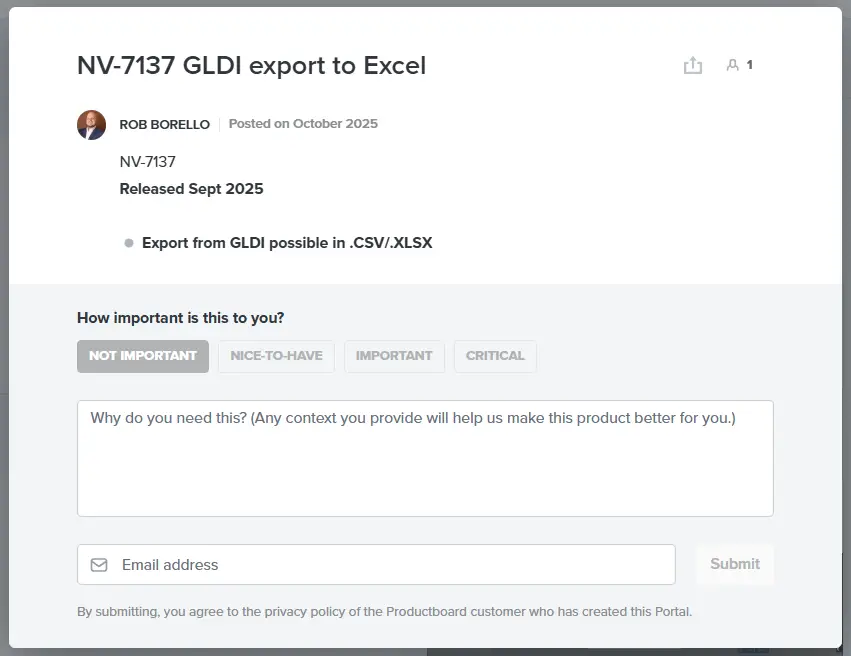The image size is (851, 656).
Task: Click the 'Released Sept 2025' text
Action: tap(191, 189)
